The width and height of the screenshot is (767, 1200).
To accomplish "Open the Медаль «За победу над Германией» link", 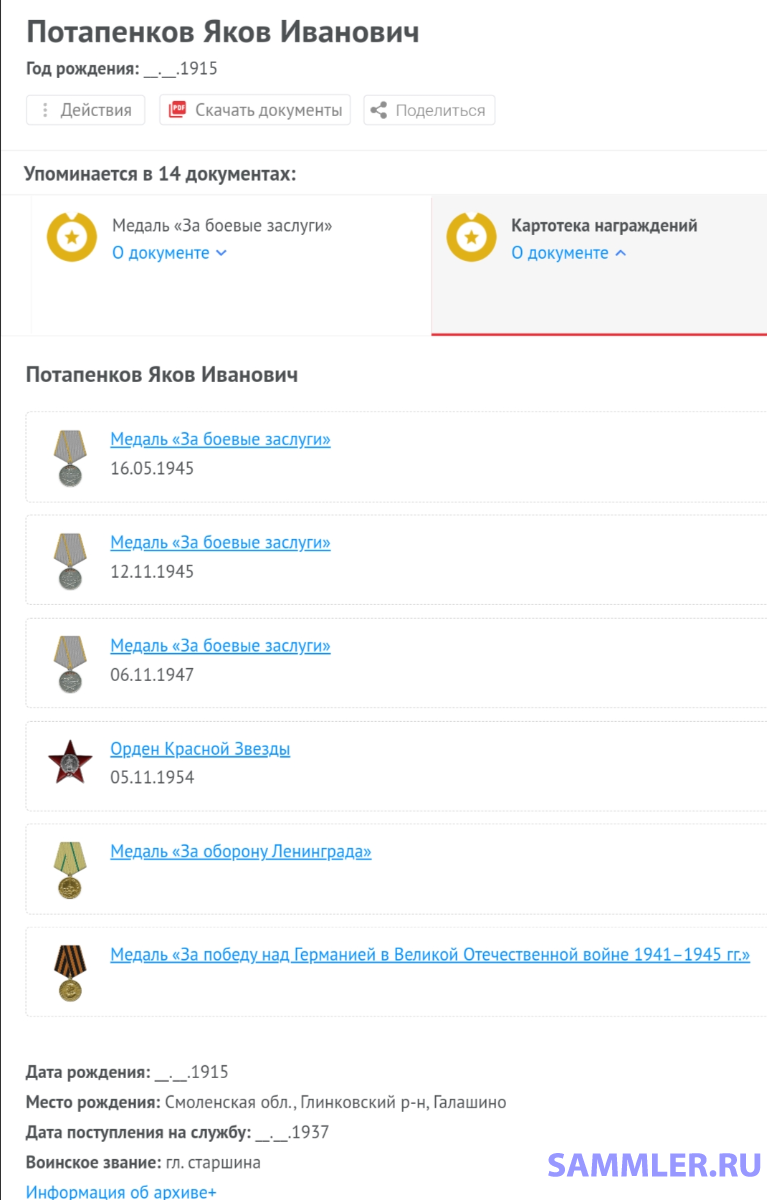I will pos(430,955).
